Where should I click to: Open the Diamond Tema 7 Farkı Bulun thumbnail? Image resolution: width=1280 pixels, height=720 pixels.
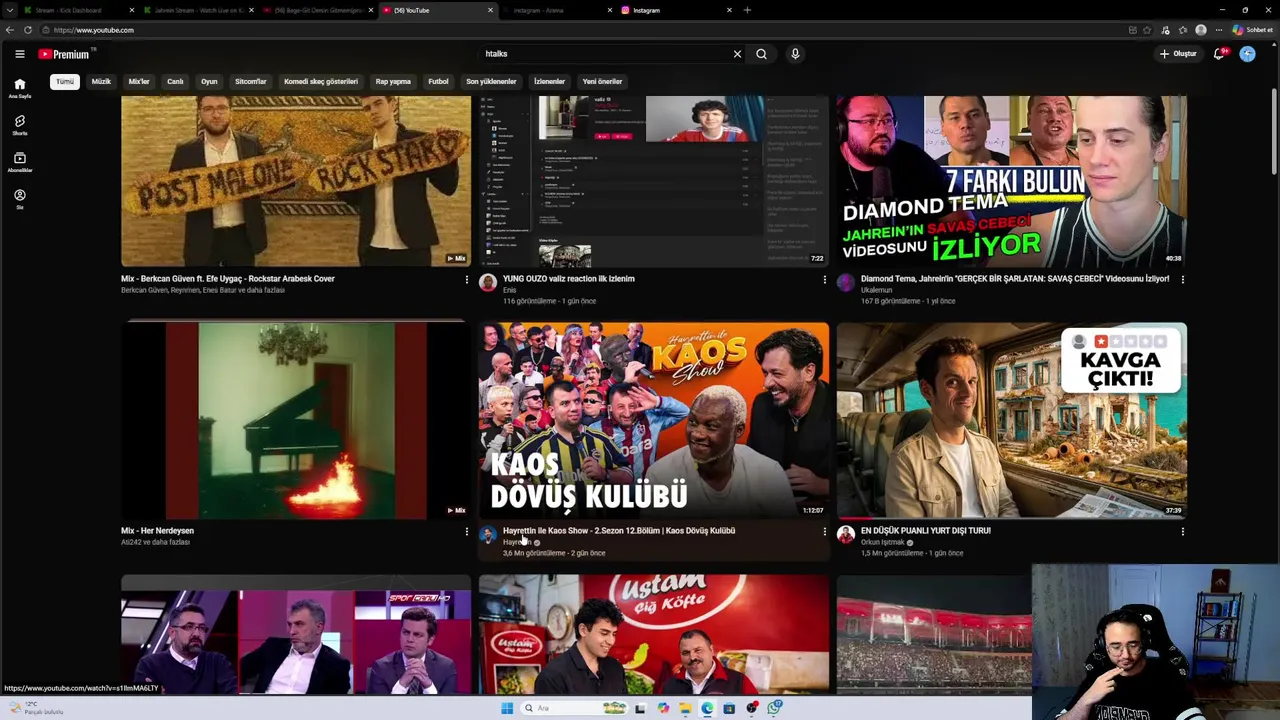1012,181
